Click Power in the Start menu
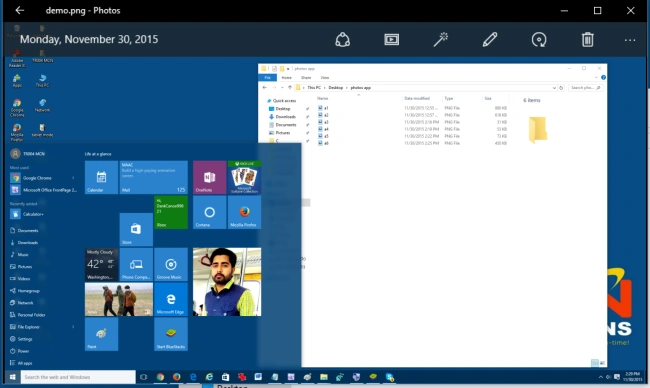650x388 pixels. coord(19,351)
